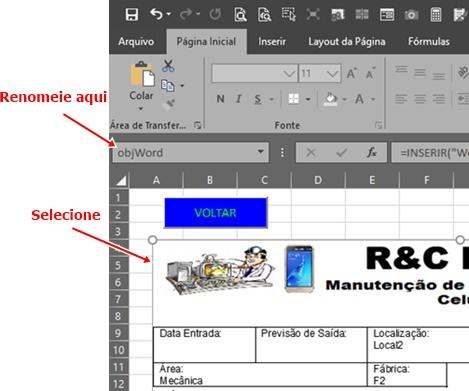Cancel formula entry with the X button

(311, 153)
